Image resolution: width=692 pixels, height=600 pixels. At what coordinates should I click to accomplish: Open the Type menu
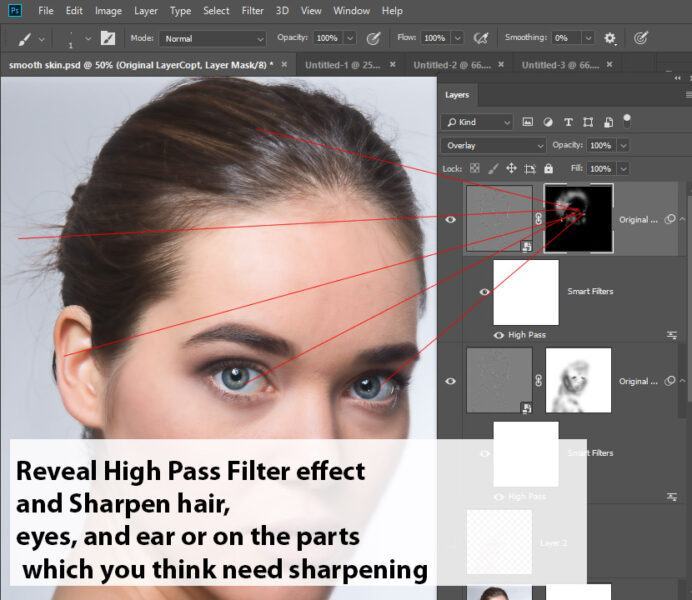click(x=181, y=11)
